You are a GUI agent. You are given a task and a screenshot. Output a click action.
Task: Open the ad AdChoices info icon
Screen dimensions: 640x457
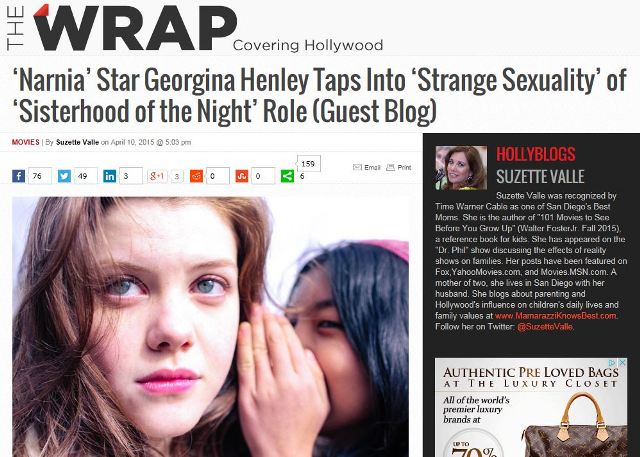[x=612, y=362]
